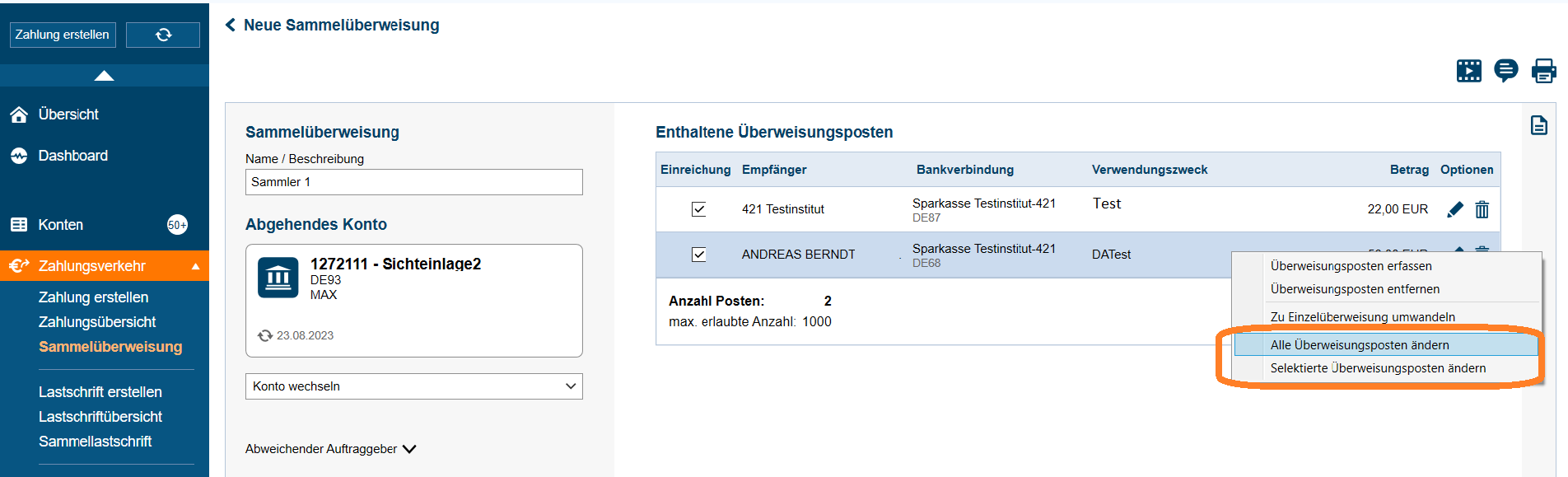Collapse sidebar top panel with up arrow

[104, 76]
